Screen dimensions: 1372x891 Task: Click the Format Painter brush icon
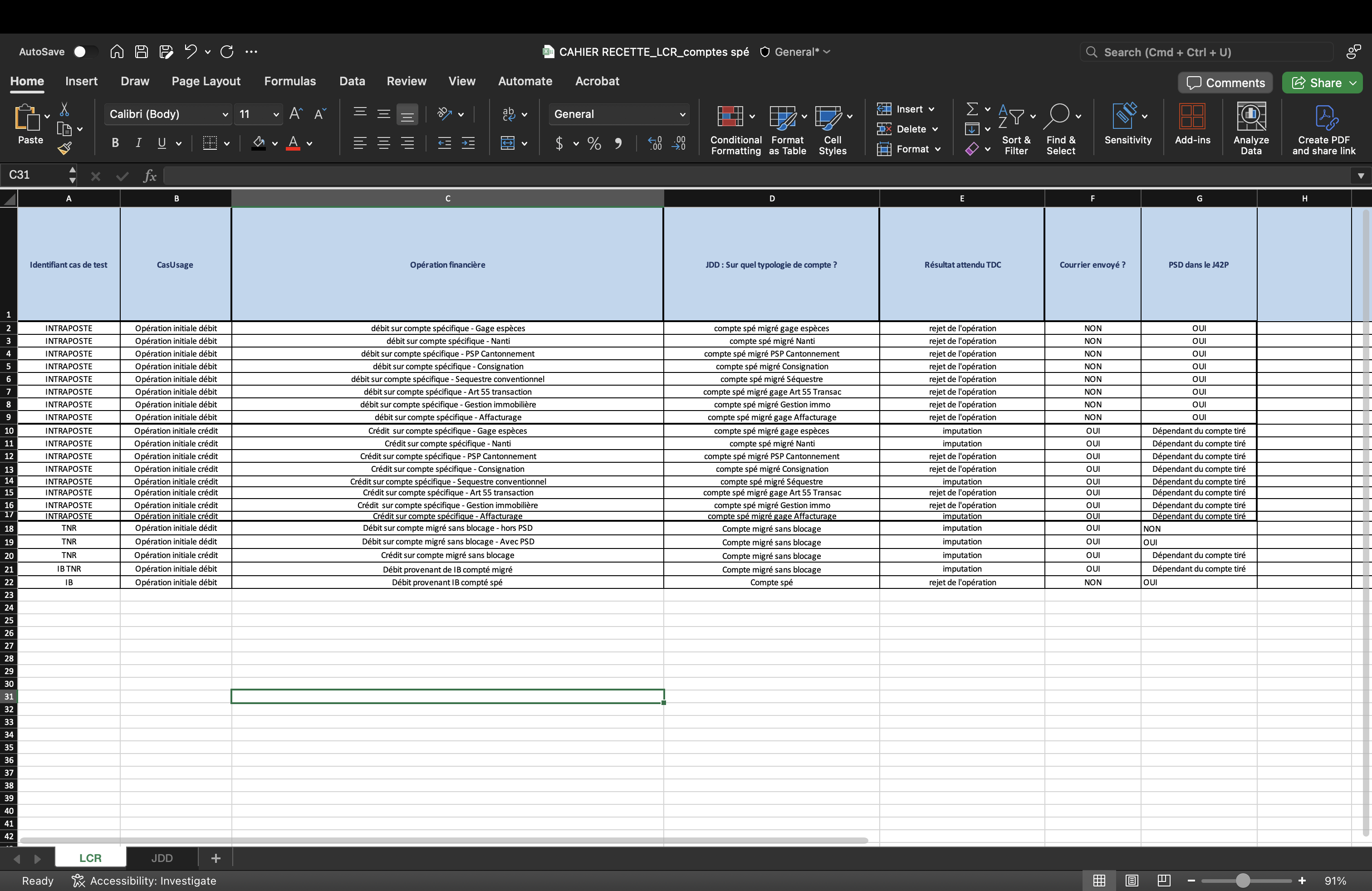point(64,149)
